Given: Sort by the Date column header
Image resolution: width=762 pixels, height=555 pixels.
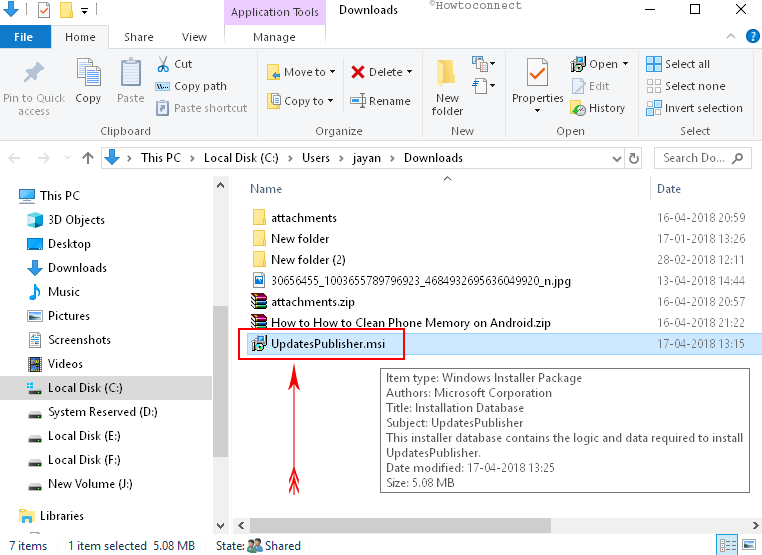Looking at the screenshot, I should pyautogui.click(x=669, y=189).
